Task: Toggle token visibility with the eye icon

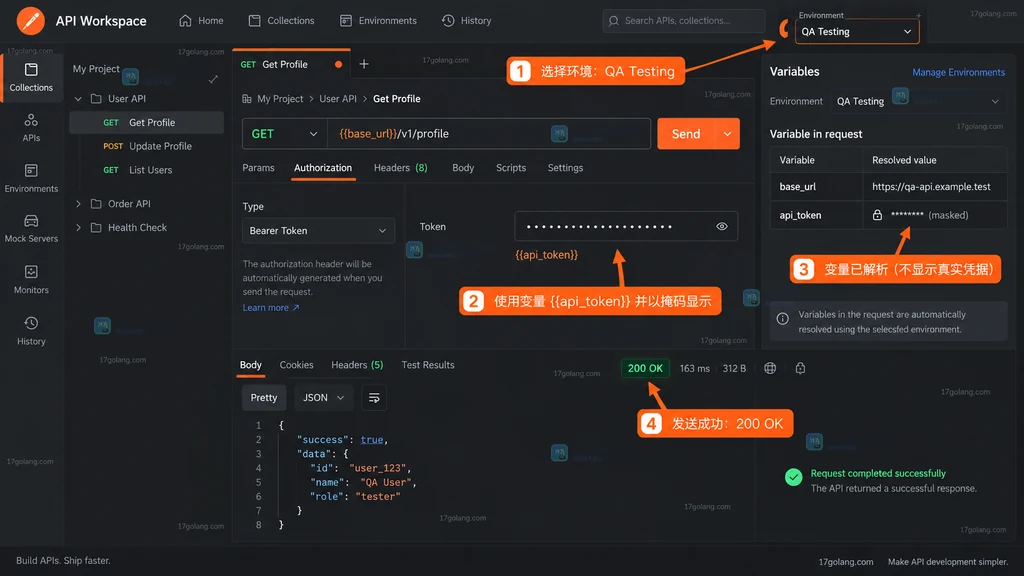Action: [722, 227]
